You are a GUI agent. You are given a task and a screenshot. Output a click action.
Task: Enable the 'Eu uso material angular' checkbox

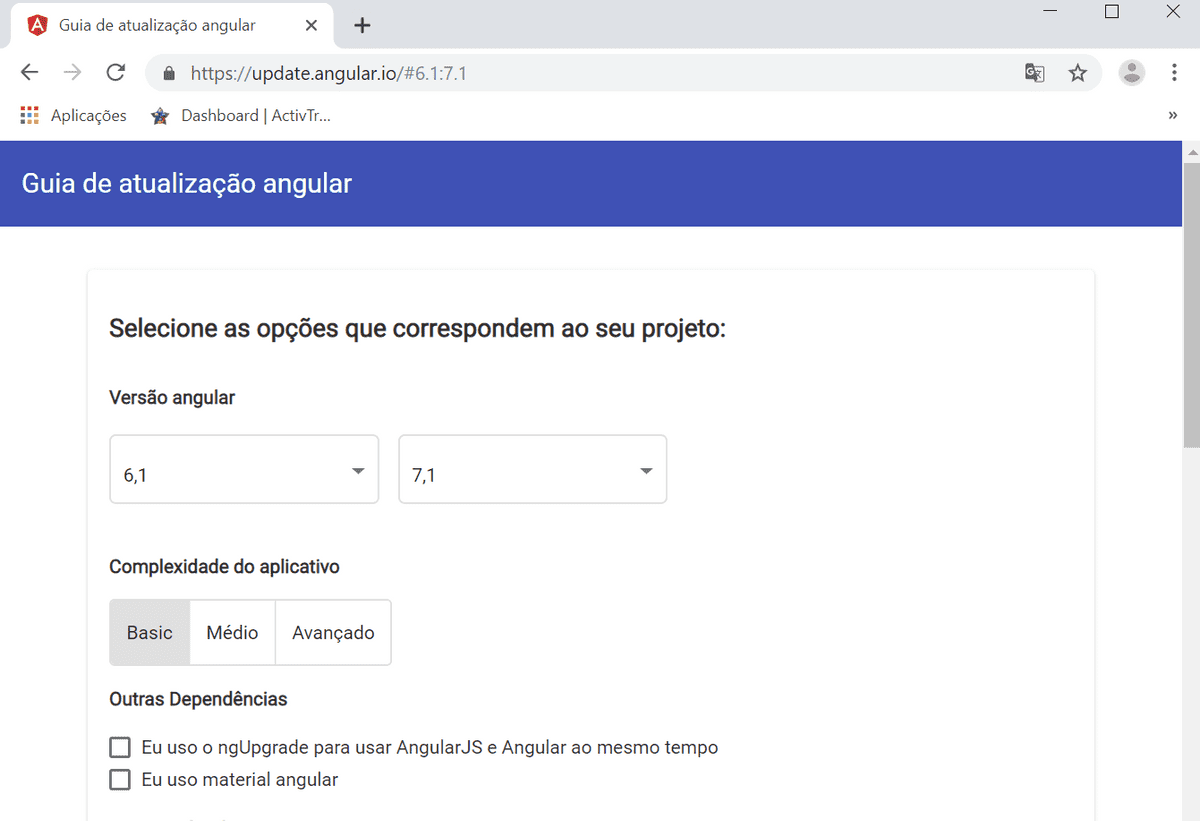coord(120,779)
